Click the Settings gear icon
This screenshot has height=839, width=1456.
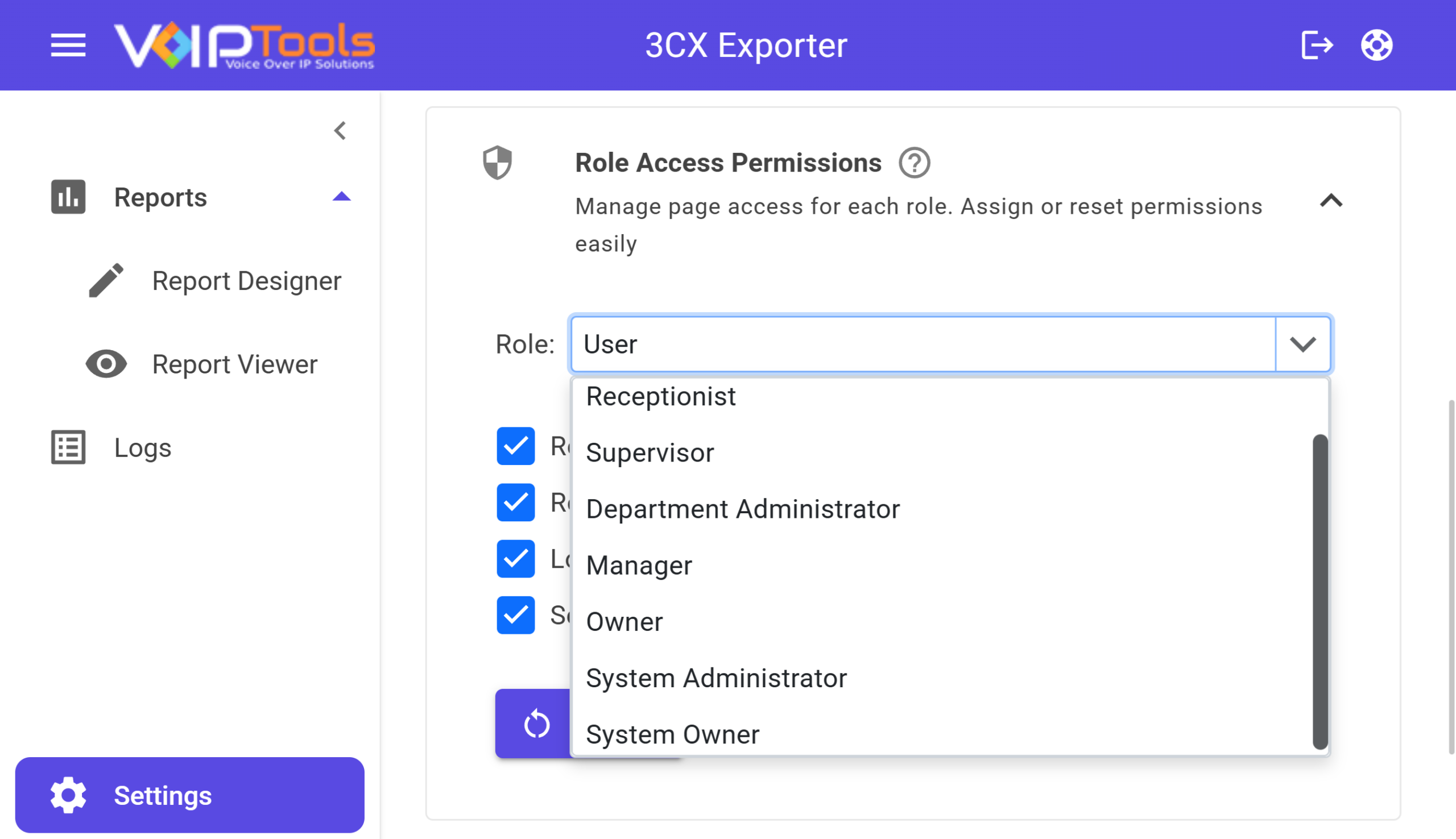click(x=68, y=795)
